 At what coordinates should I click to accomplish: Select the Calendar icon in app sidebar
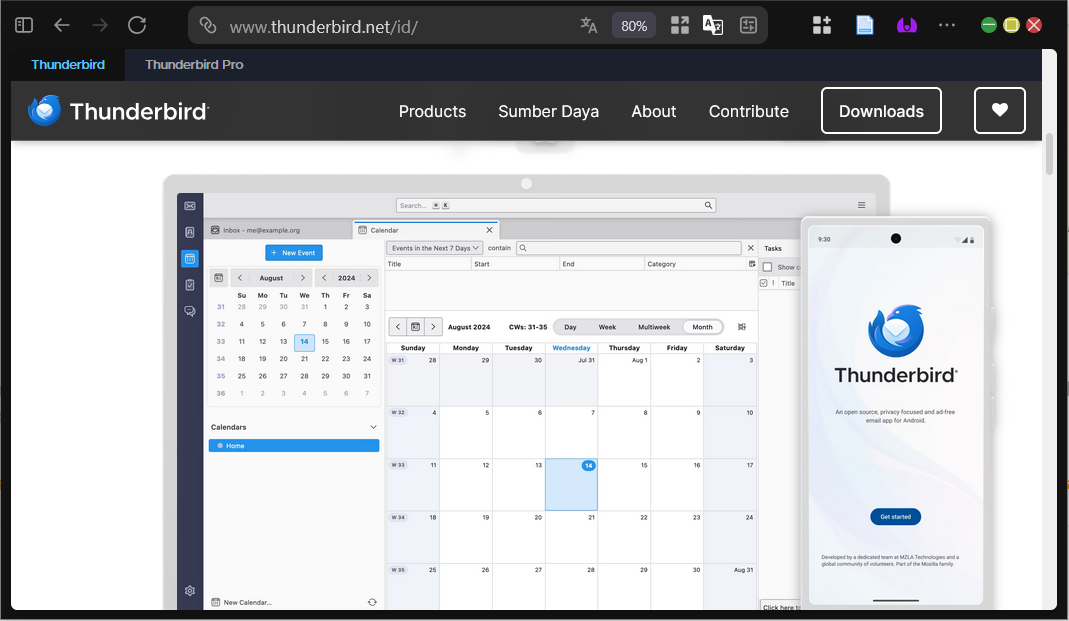click(x=190, y=258)
